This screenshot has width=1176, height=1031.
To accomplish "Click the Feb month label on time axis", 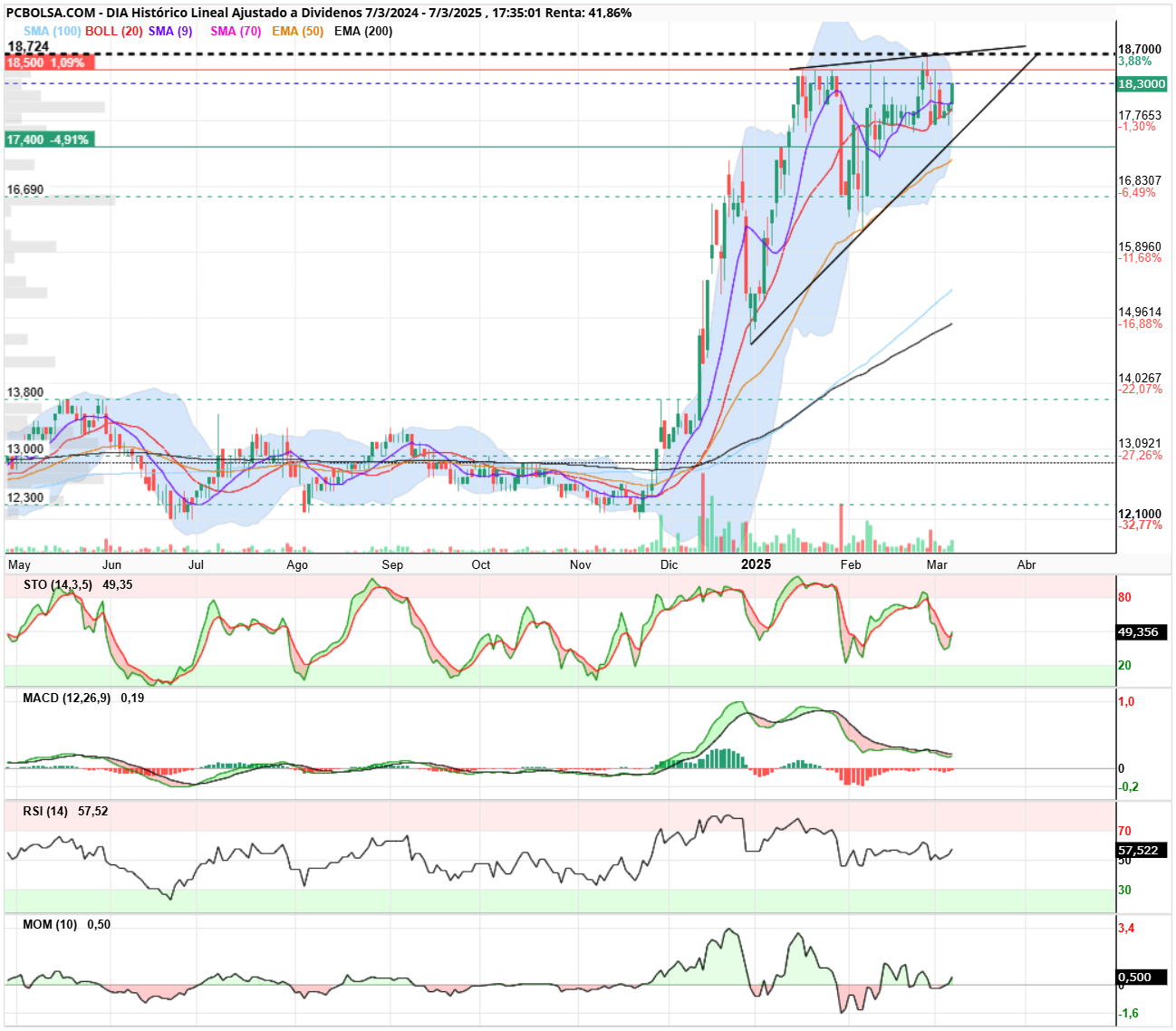I will (850, 564).
